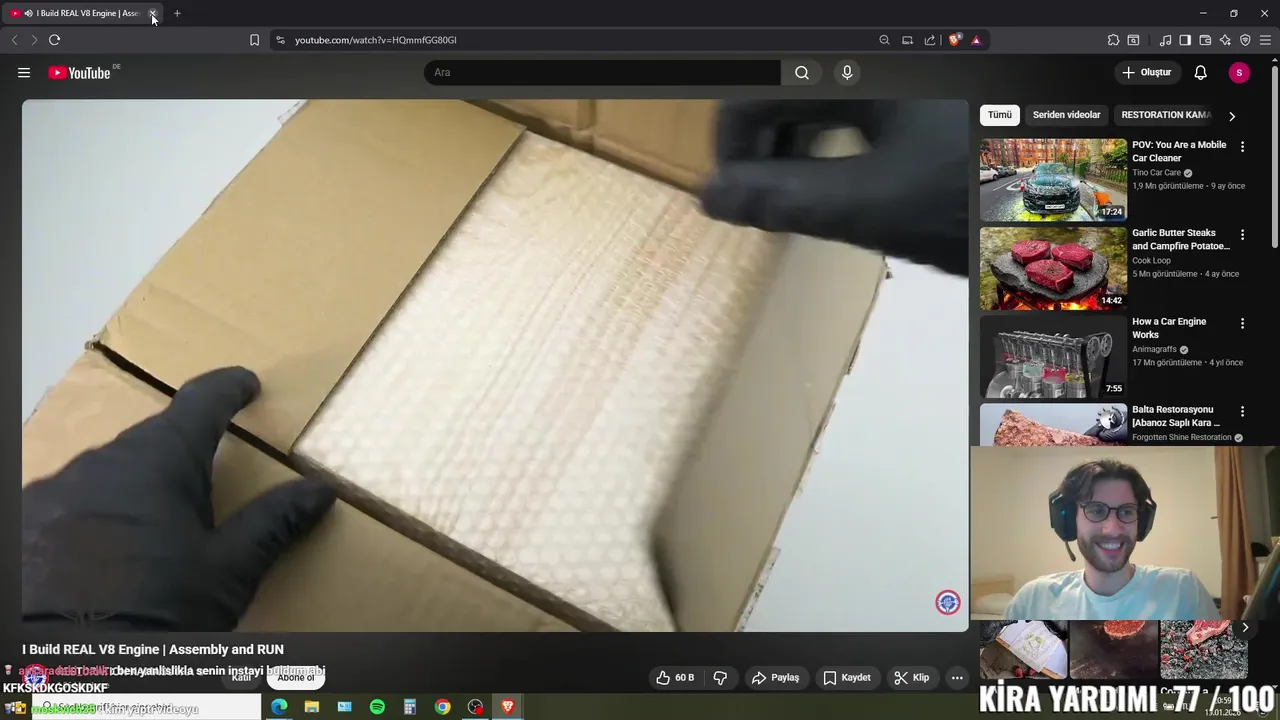Click the page vertical scrollbar thumb
1280x720 pixels.
coord(1274,155)
